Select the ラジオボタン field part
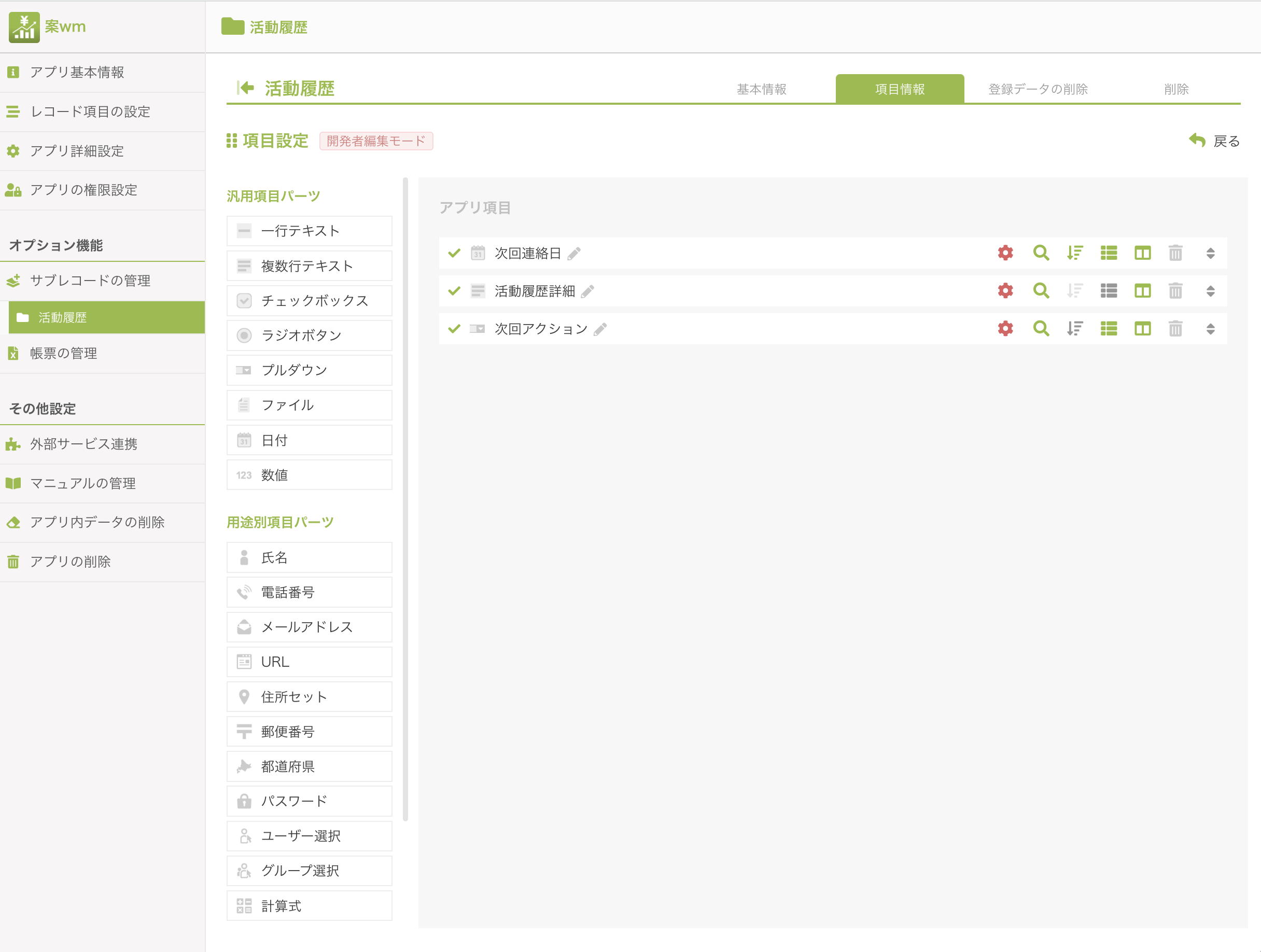 click(x=310, y=335)
